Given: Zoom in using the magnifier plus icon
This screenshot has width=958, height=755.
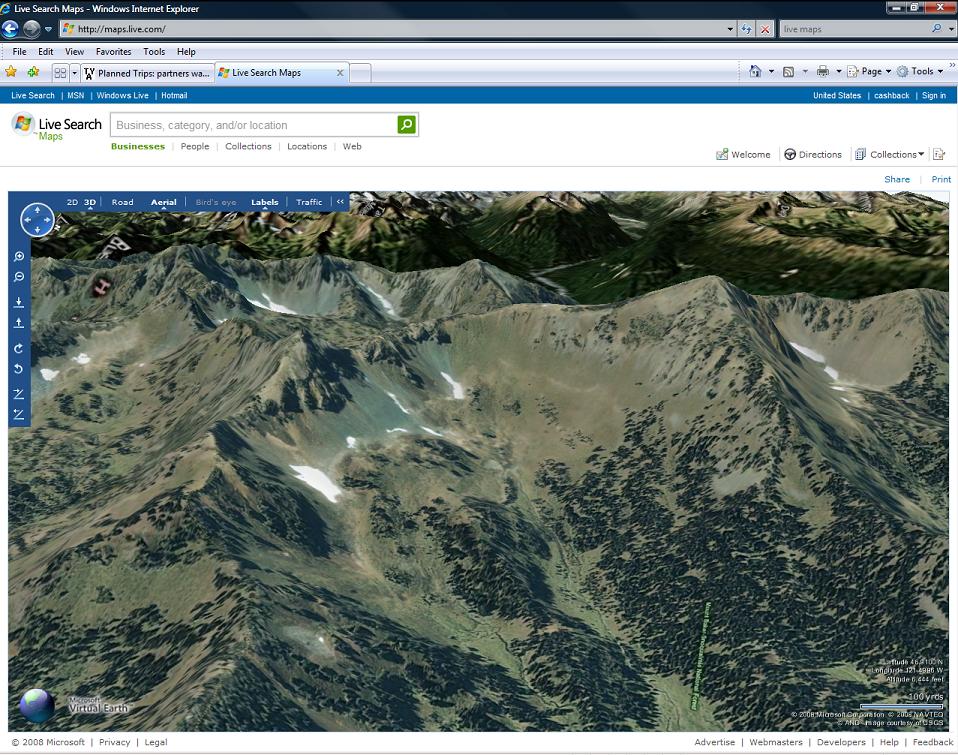Looking at the screenshot, I should pyautogui.click(x=19, y=257).
